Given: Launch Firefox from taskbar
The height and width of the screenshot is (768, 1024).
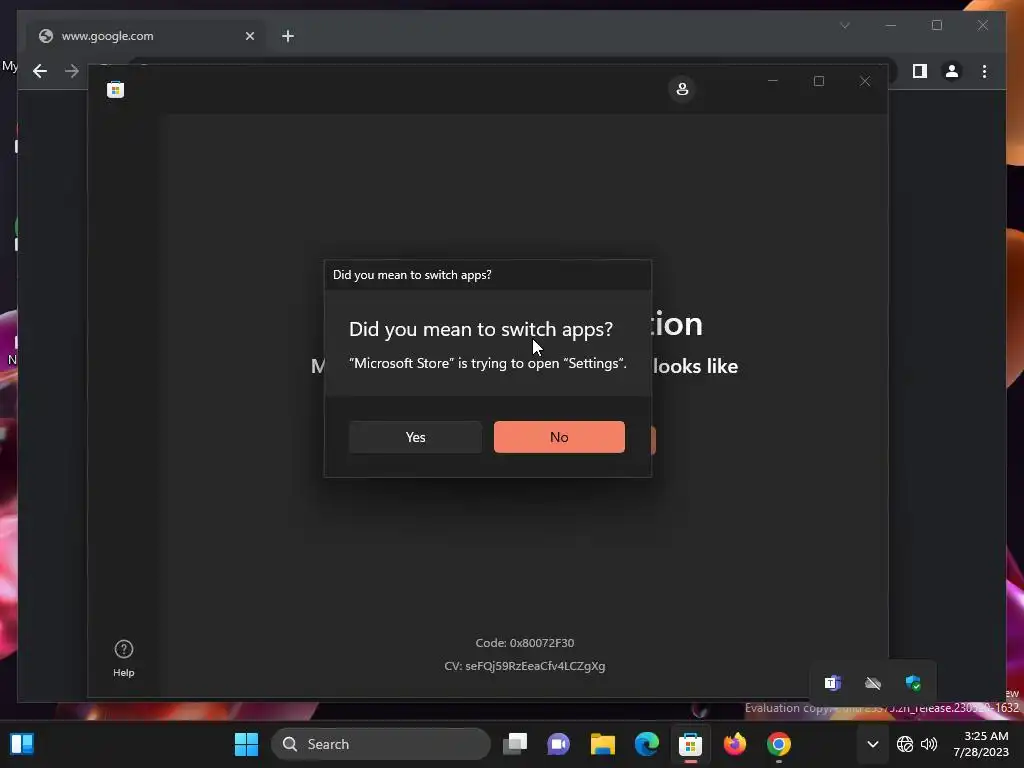Looking at the screenshot, I should pyautogui.click(x=735, y=744).
